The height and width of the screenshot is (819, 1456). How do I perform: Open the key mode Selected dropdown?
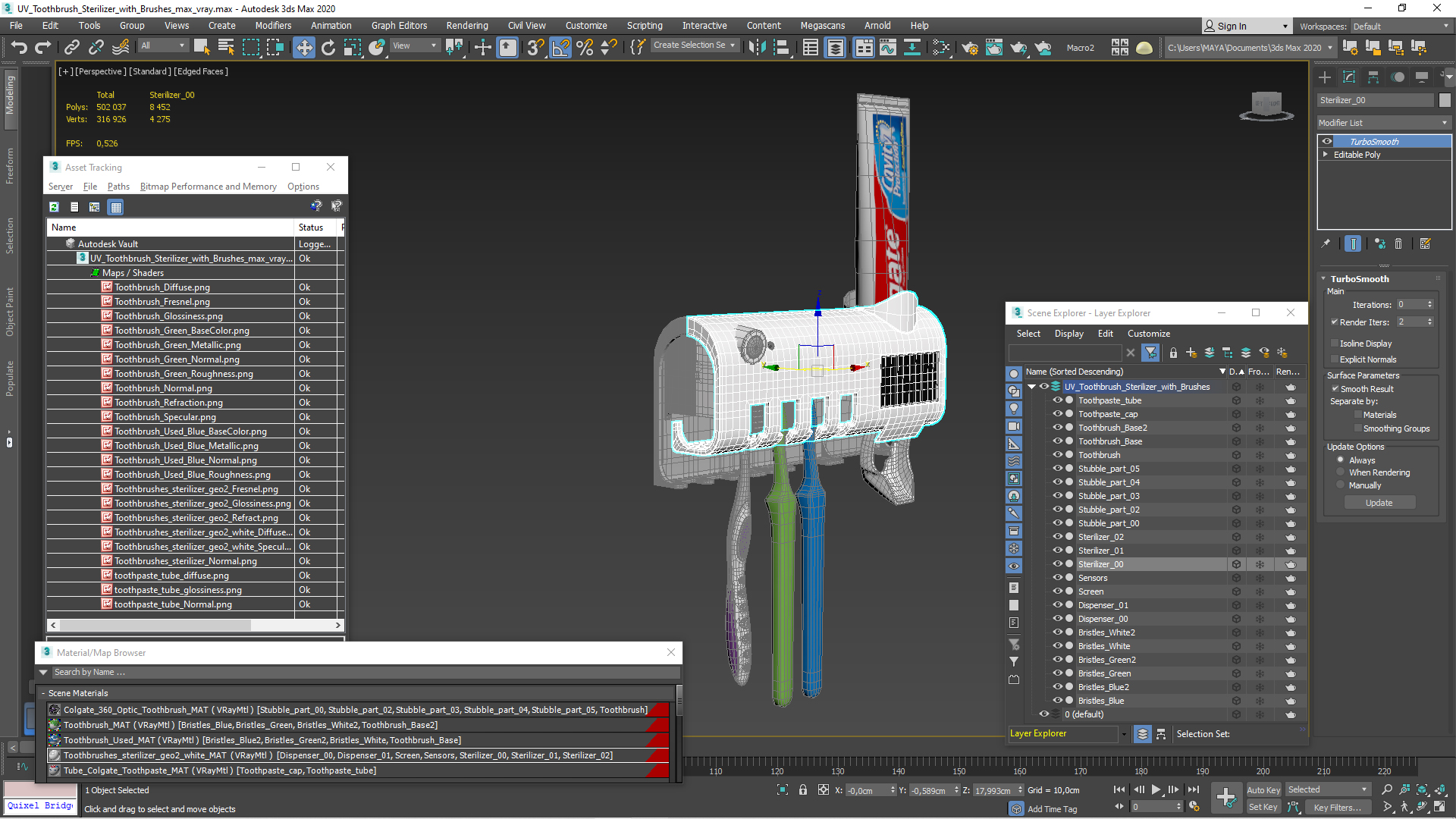[x=1327, y=790]
